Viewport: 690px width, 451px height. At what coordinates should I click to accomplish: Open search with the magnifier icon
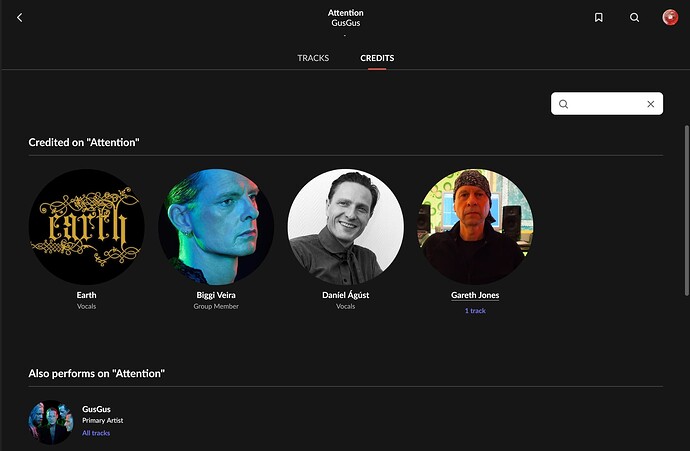point(634,17)
